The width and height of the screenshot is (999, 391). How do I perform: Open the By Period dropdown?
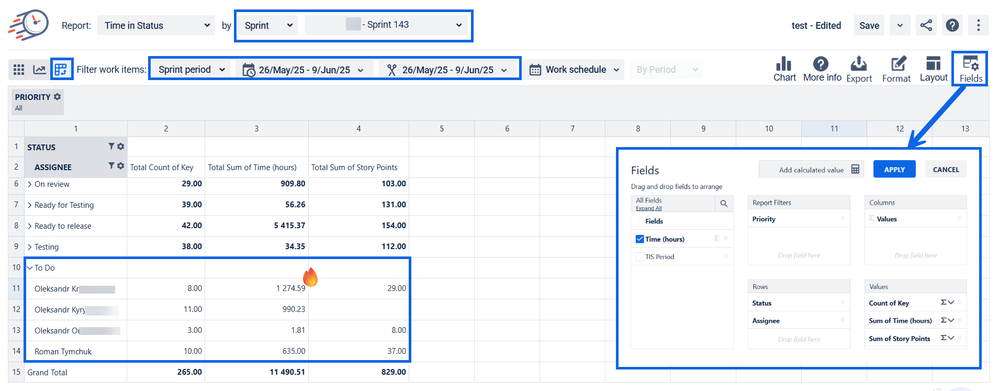click(x=666, y=69)
